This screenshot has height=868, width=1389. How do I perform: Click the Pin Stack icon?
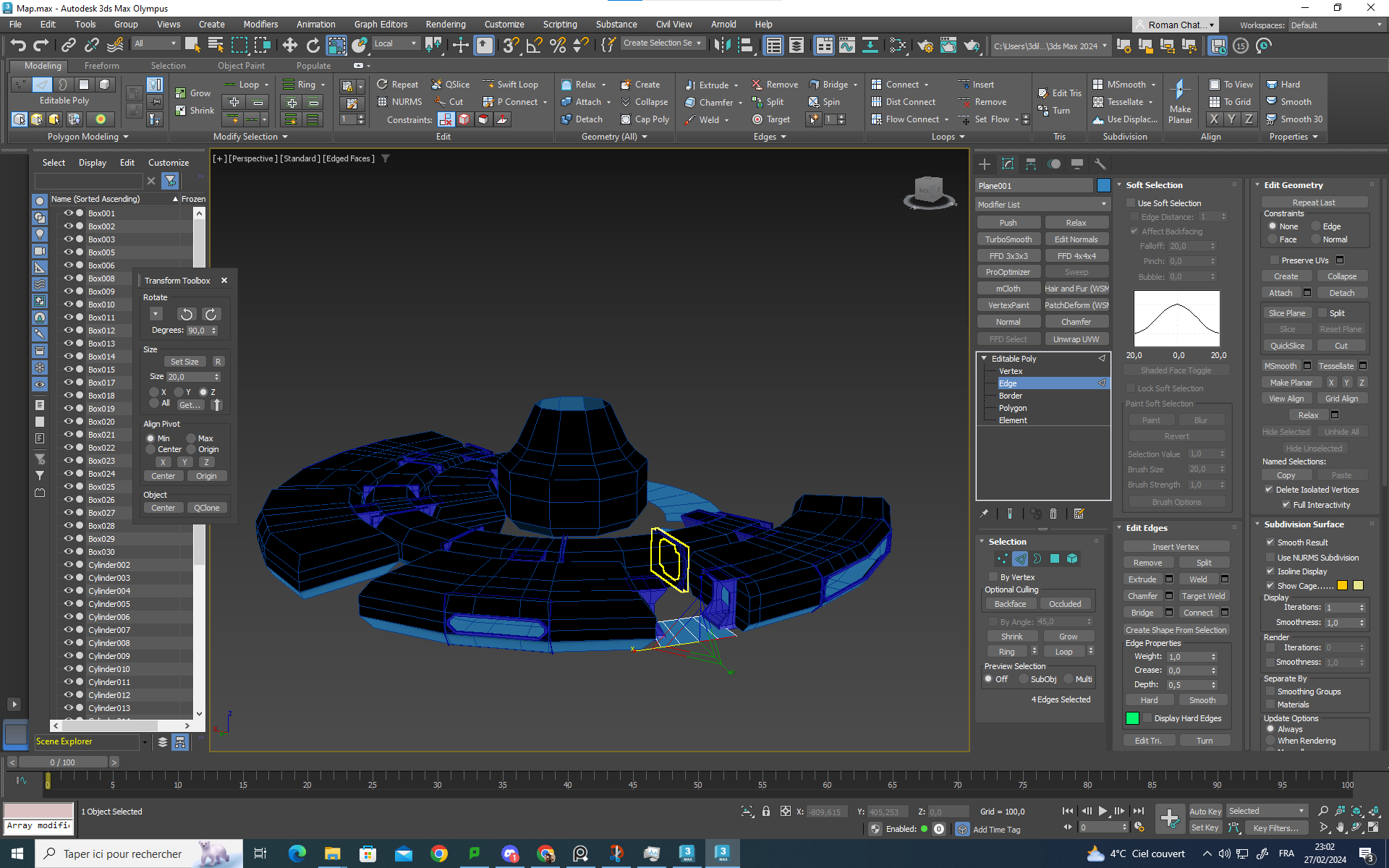[985, 514]
